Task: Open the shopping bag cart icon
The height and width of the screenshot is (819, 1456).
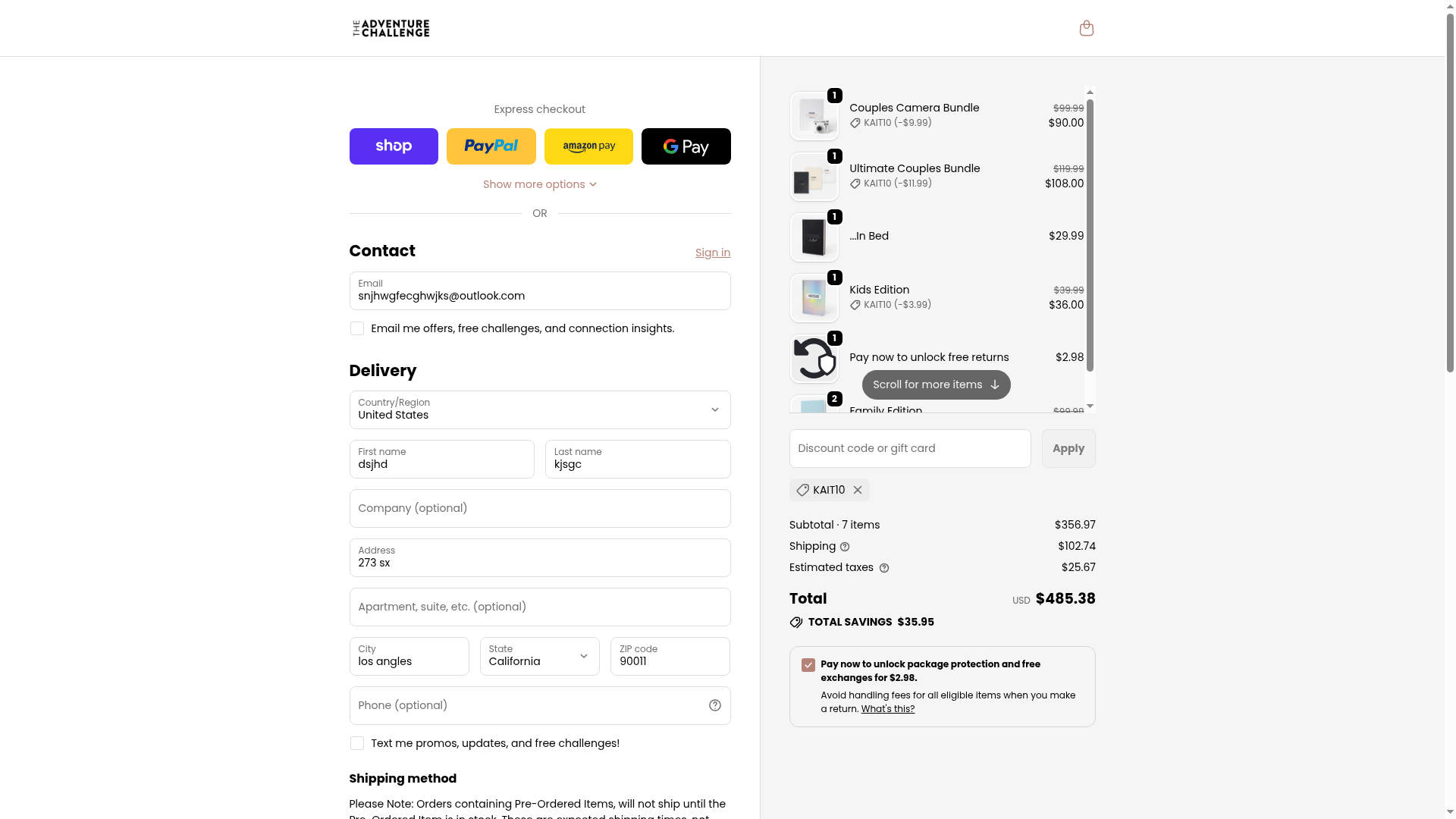Action: tap(1086, 28)
